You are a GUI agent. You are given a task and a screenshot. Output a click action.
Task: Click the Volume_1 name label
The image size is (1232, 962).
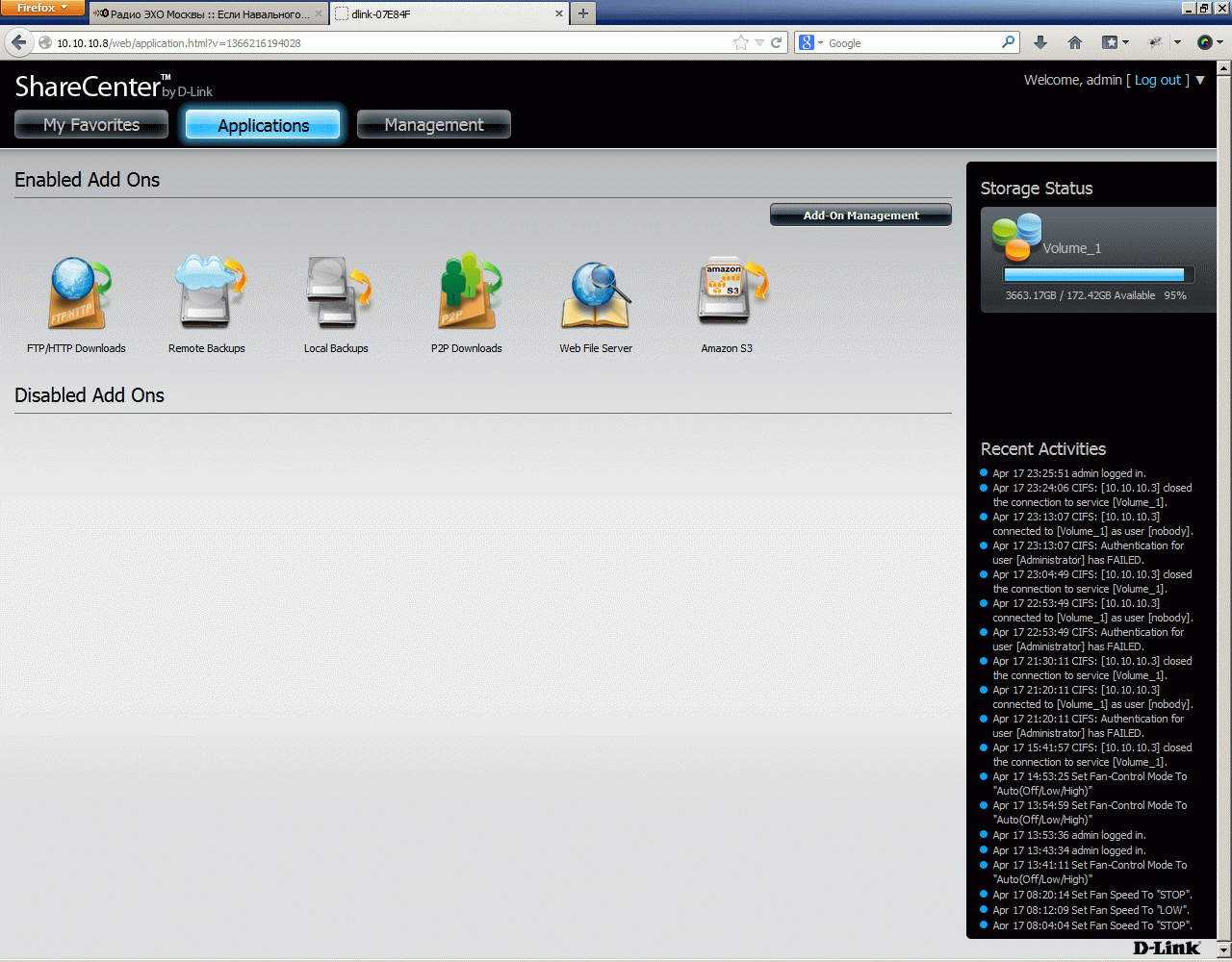tap(1071, 248)
